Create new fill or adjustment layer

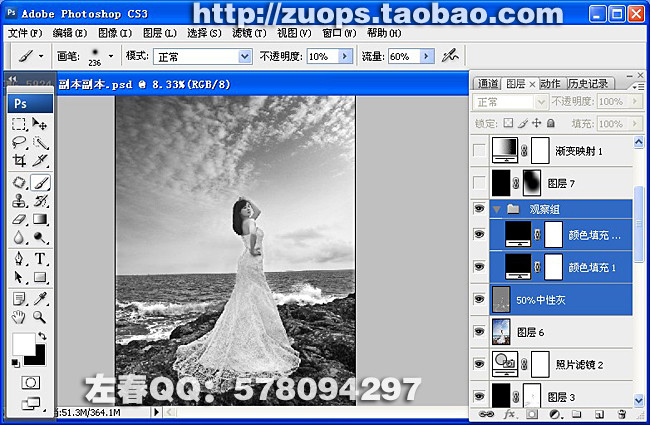[554, 414]
